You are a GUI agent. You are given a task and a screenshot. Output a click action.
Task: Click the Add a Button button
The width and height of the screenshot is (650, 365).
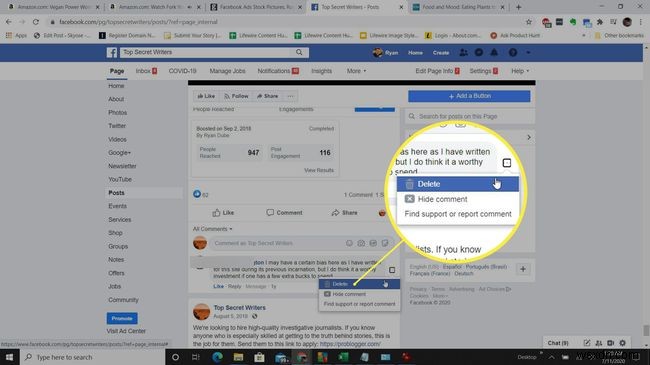(469, 96)
